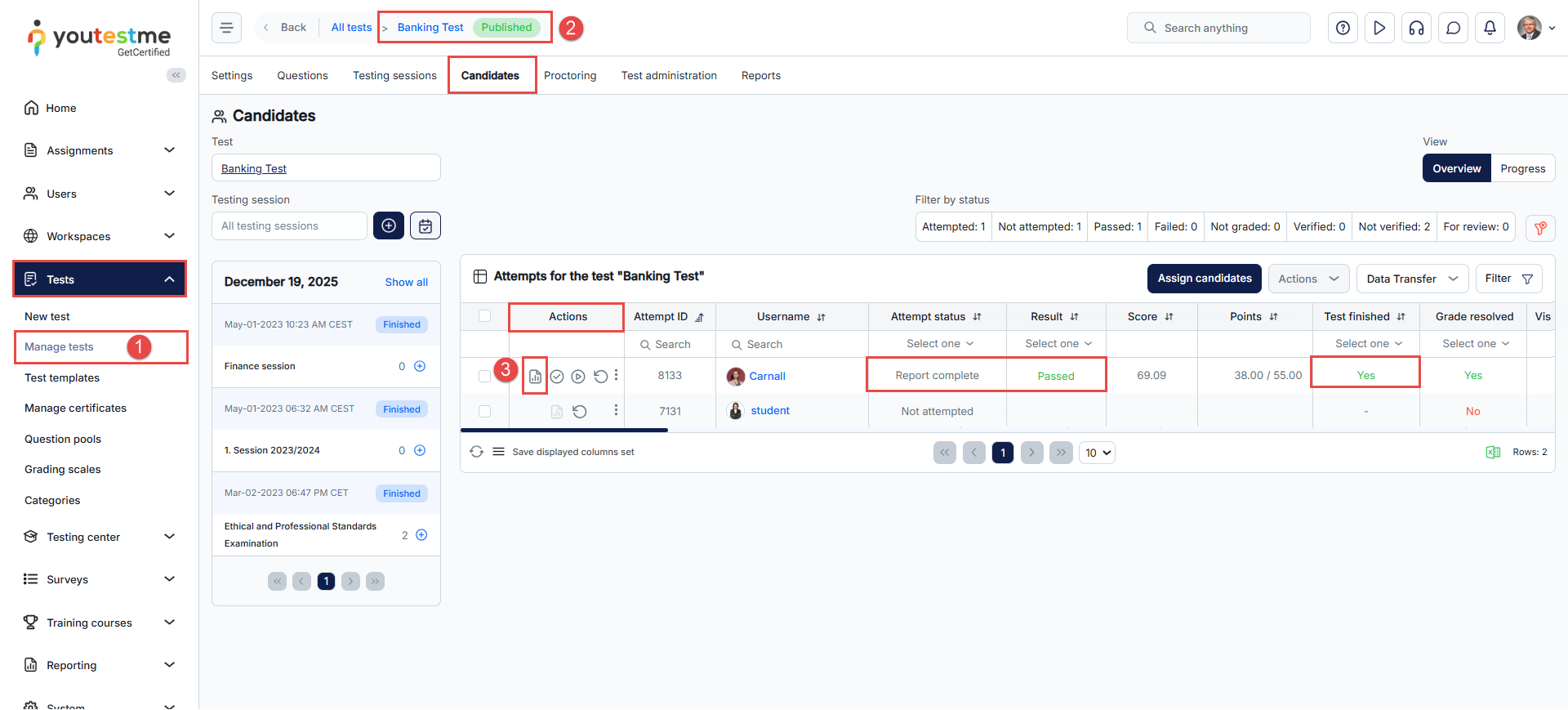Click the headphones support icon

[x=1416, y=28]
